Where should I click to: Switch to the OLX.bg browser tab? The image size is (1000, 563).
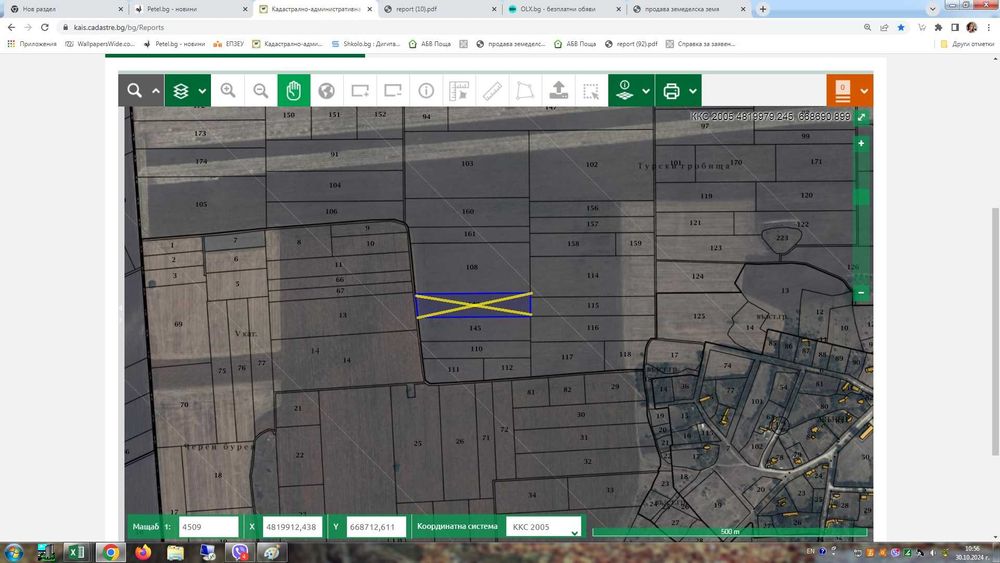(x=560, y=8)
